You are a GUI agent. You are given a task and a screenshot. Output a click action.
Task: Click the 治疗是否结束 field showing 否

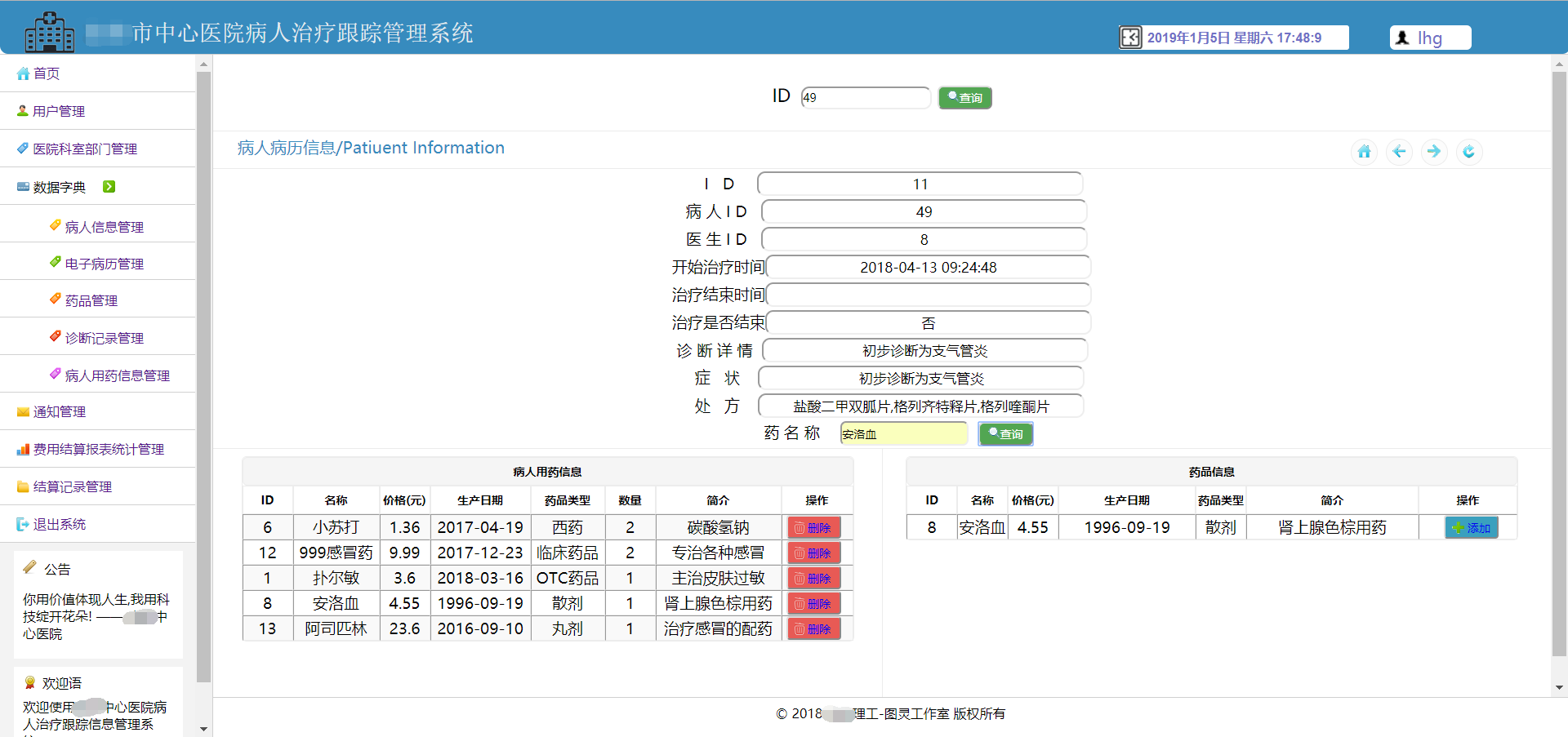[929, 323]
